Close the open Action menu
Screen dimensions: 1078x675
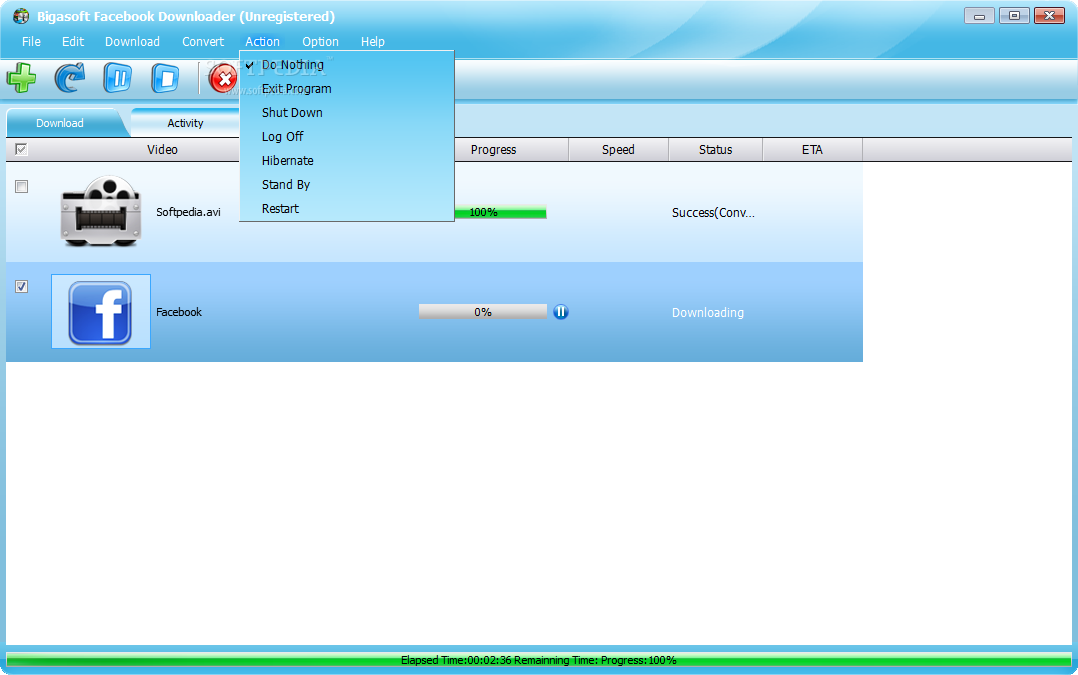pos(263,41)
